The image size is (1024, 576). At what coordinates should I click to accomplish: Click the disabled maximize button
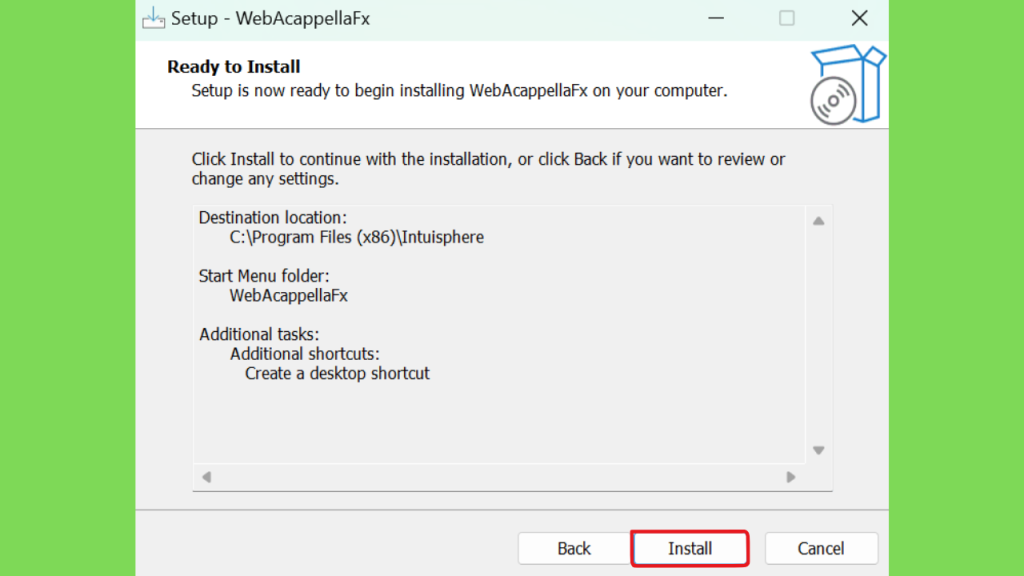(787, 18)
